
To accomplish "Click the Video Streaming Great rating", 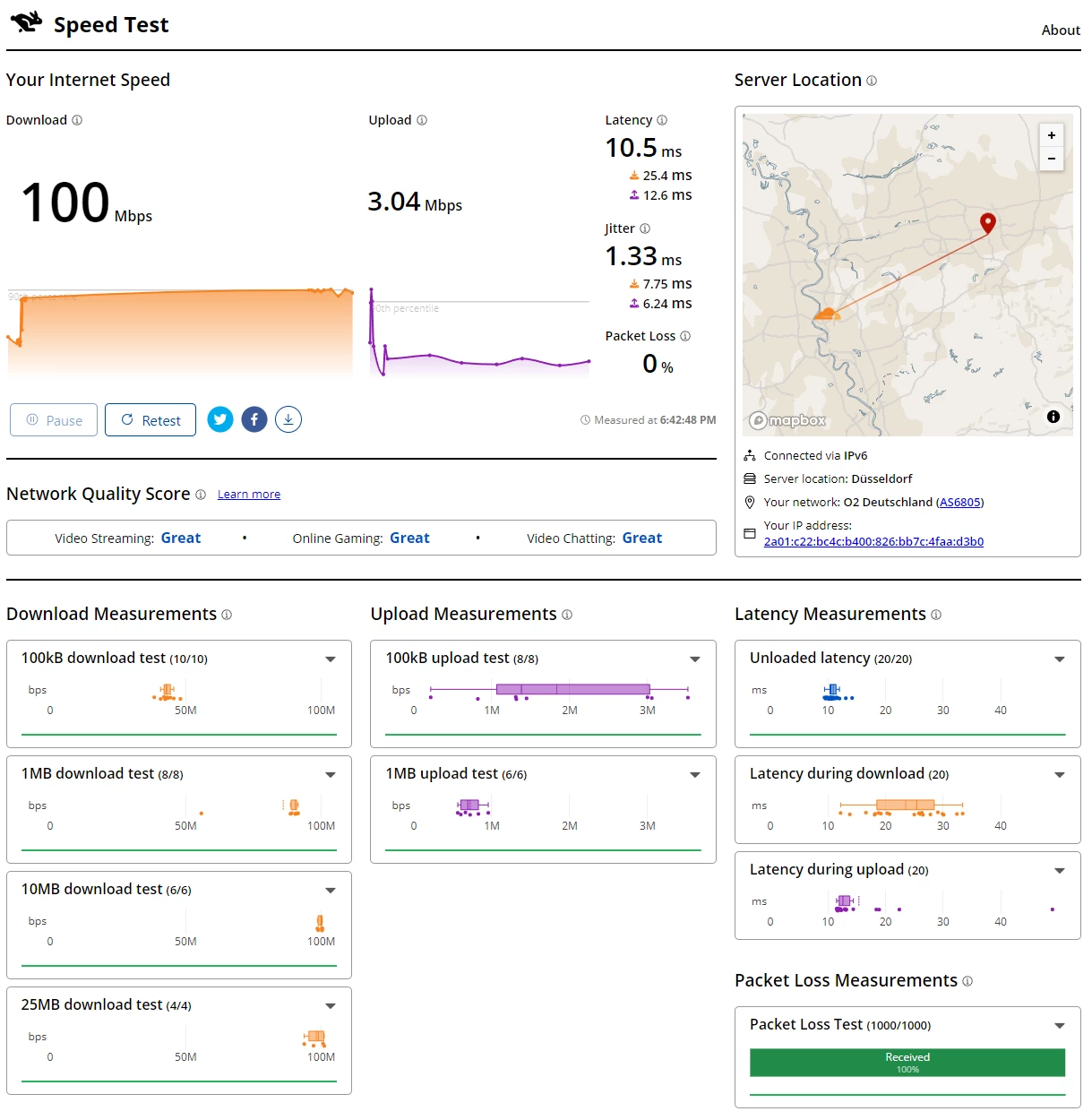I will pyautogui.click(x=180, y=538).
